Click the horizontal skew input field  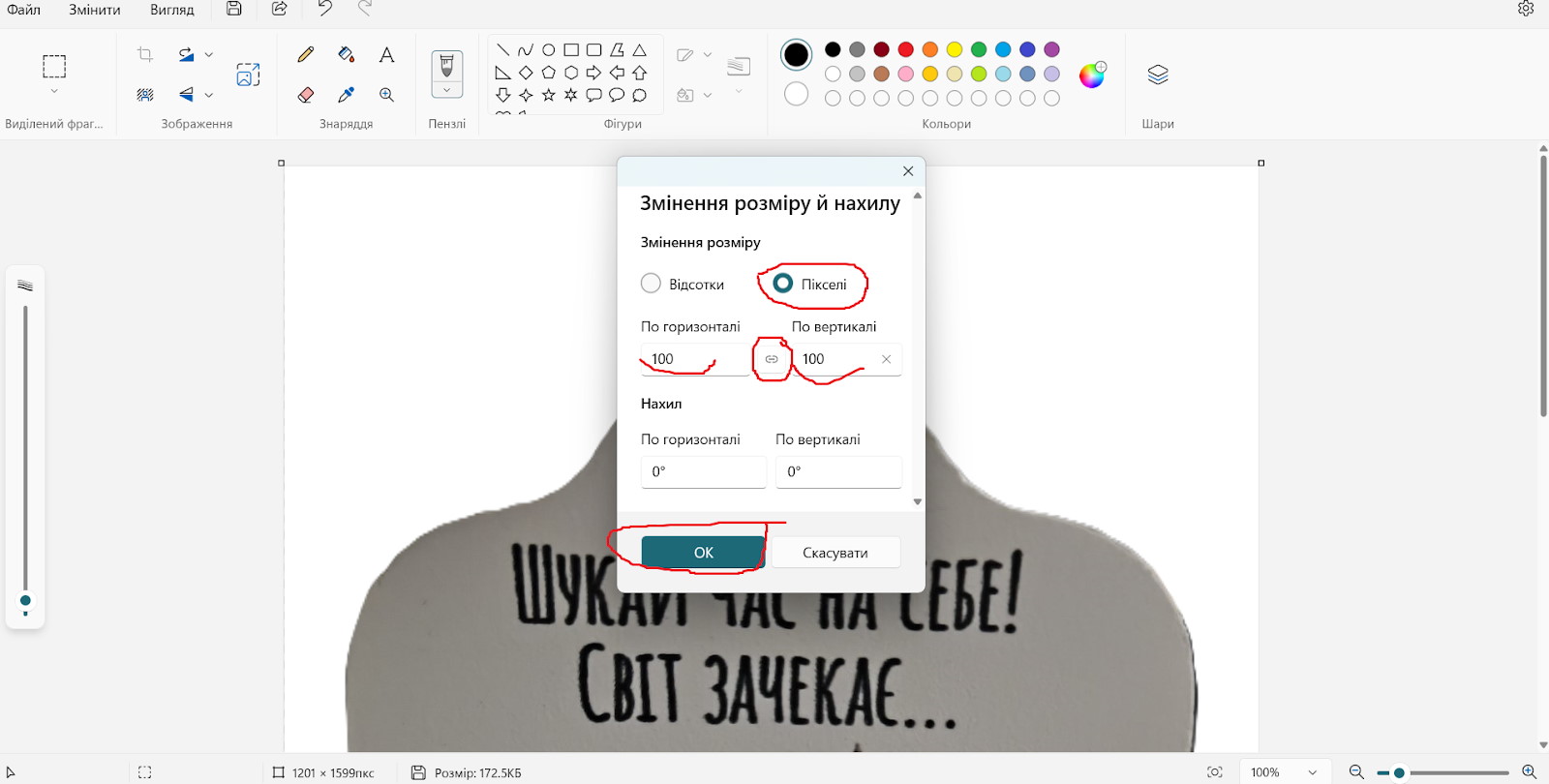point(704,472)
